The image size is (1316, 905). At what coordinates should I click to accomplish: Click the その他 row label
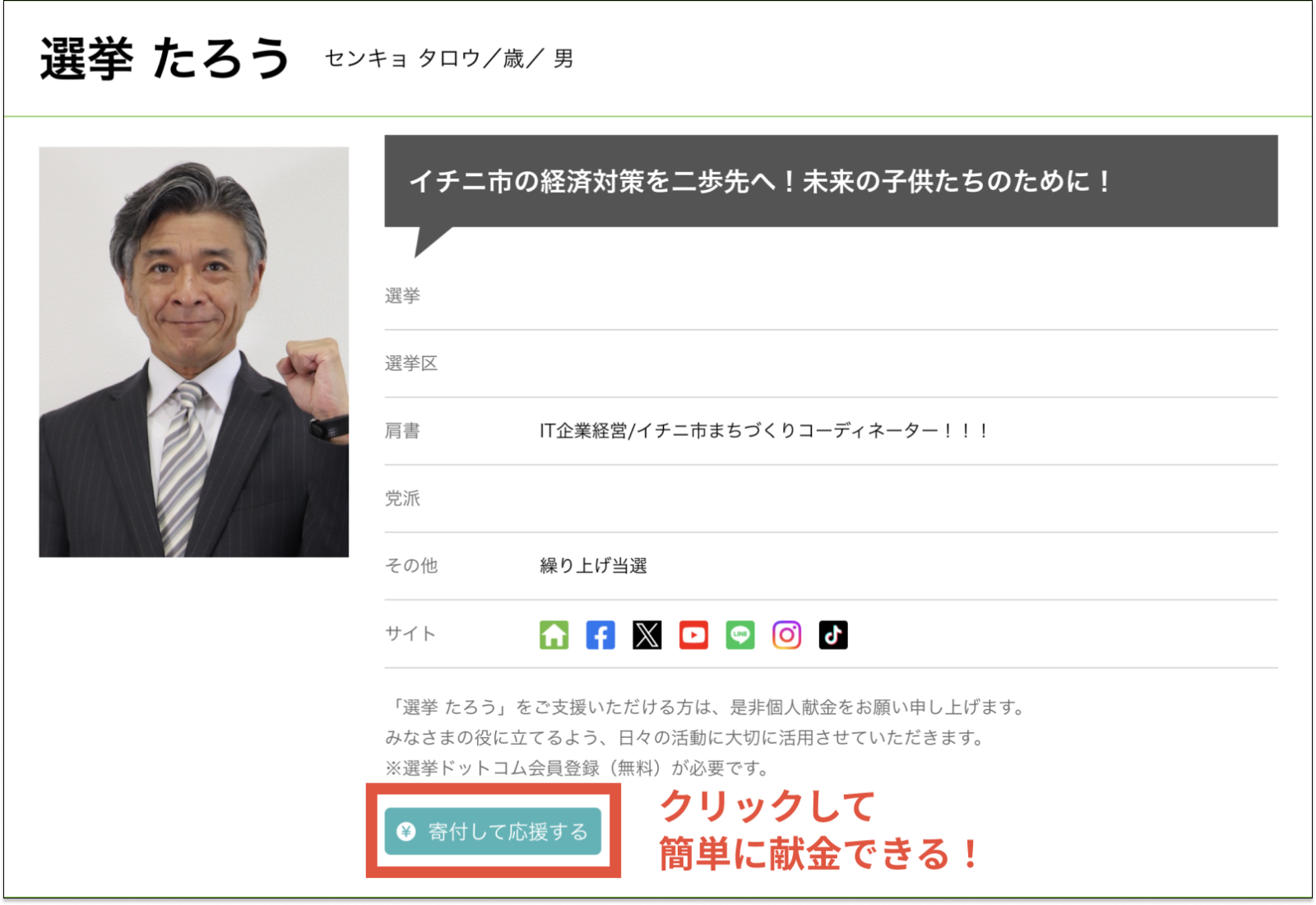tap(411, 565)
